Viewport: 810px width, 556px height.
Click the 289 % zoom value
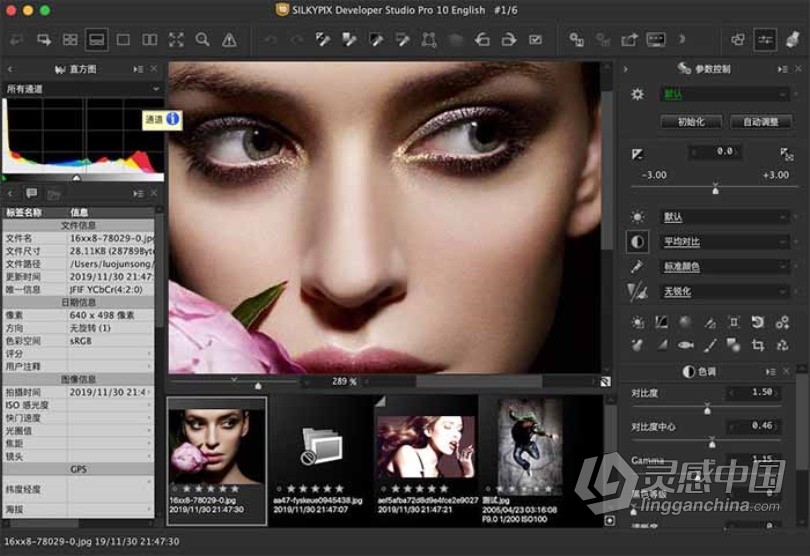(x=344, y=381)
